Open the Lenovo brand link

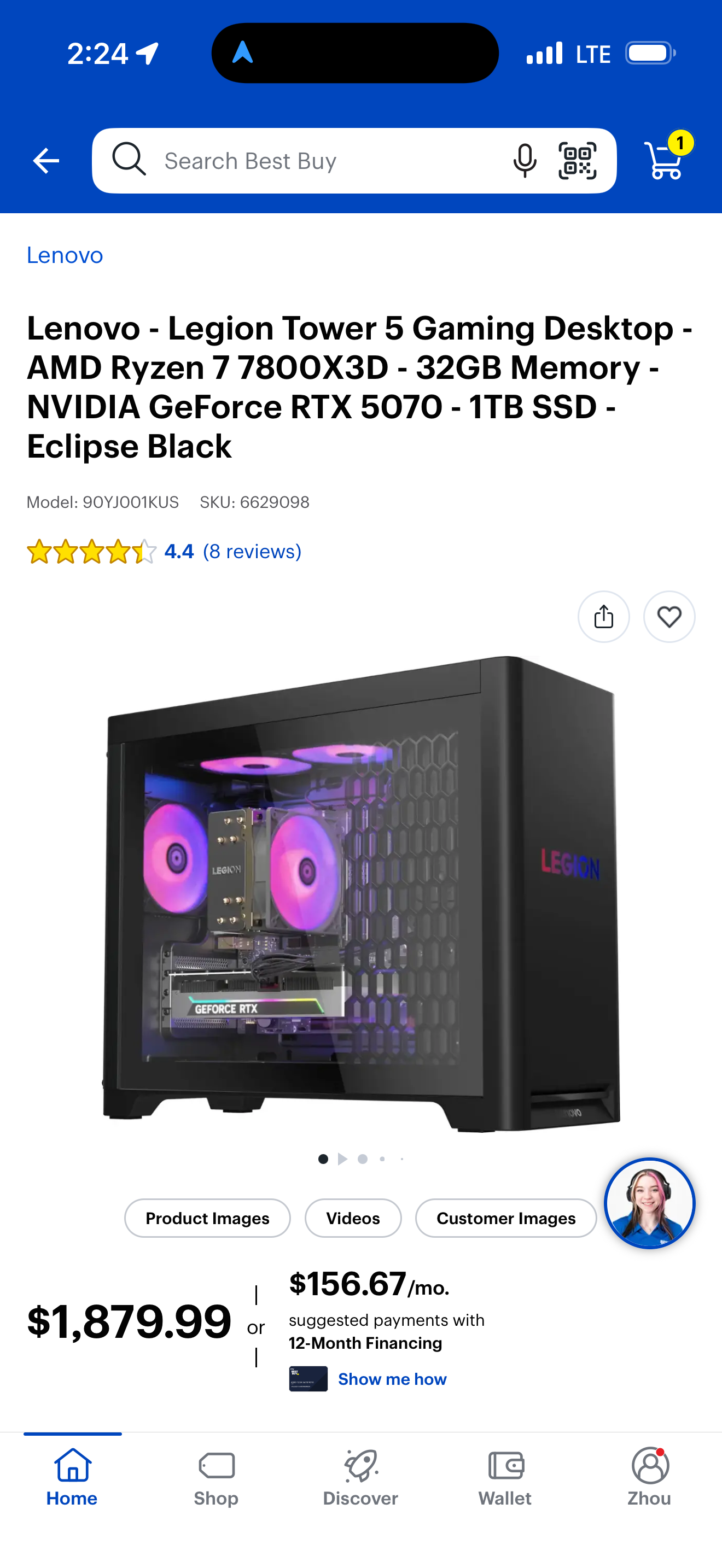click(x=65, y=255)
